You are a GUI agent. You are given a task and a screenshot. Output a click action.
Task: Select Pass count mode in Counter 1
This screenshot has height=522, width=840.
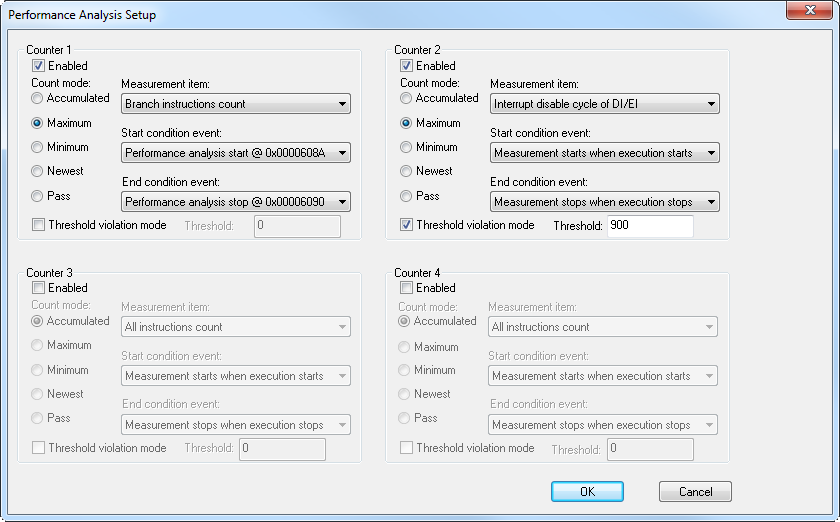tap(38, 196)
